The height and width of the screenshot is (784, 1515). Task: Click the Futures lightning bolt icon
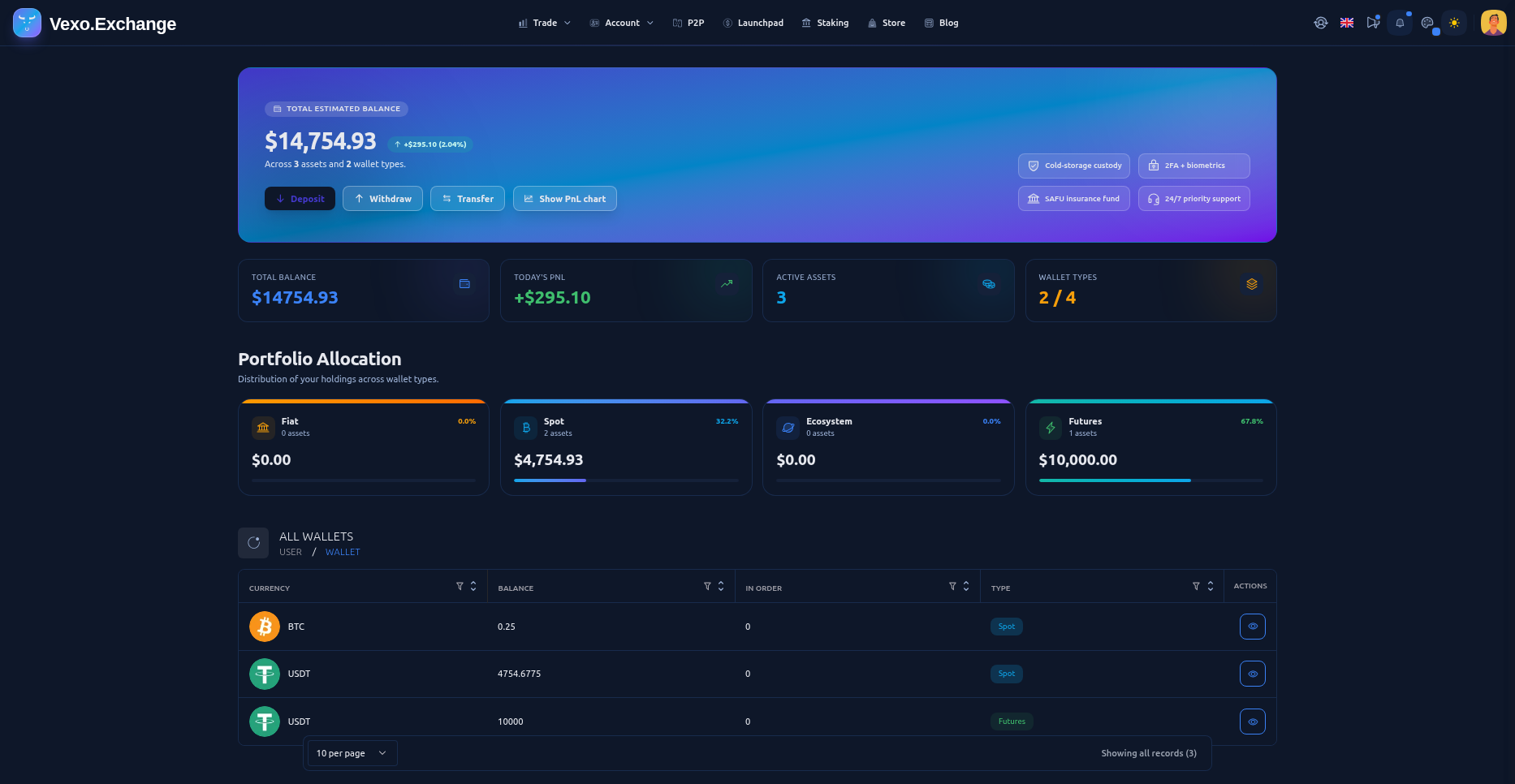pos(1051,428)
